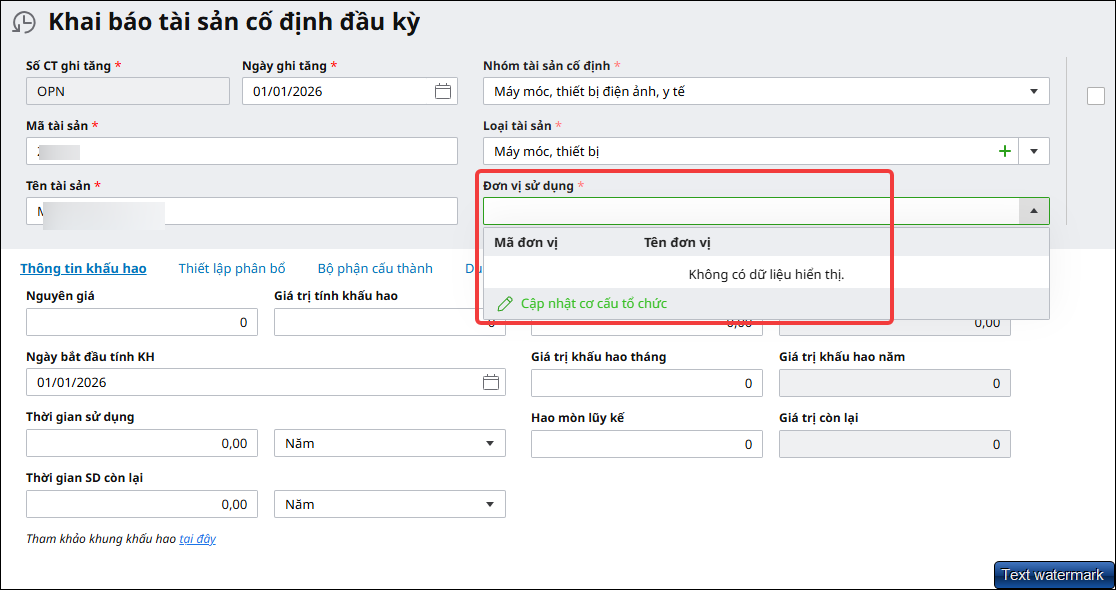Image resolution: width=1116 pixels, height=590 pixels.
Task: Click Thời gian SD còn lại value field
Action: (x=142, y=505)
